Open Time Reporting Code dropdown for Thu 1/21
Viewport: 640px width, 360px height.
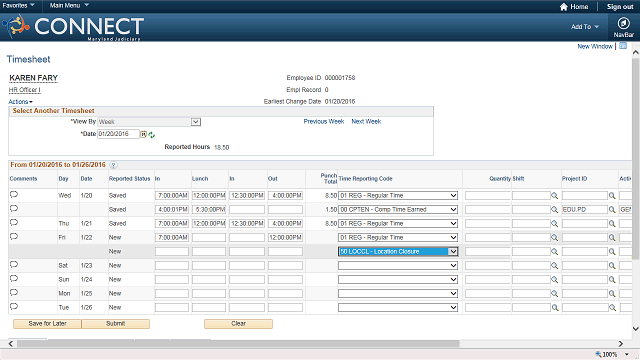(398, 223)
